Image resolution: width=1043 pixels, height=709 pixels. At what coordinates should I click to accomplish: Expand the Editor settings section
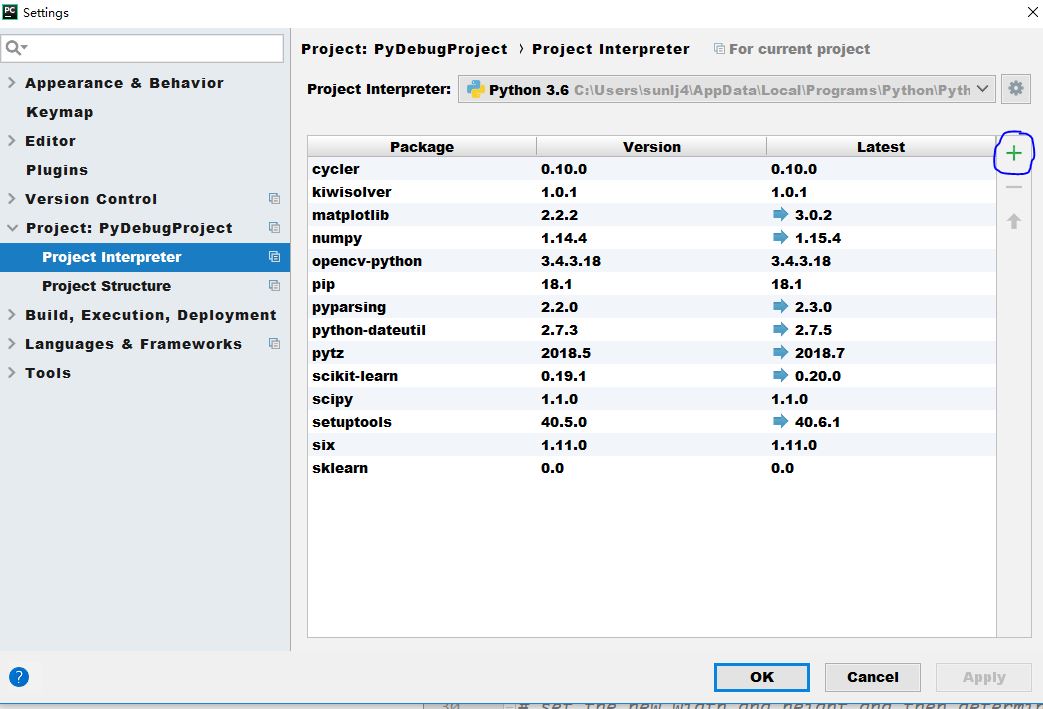click(11, 140)
